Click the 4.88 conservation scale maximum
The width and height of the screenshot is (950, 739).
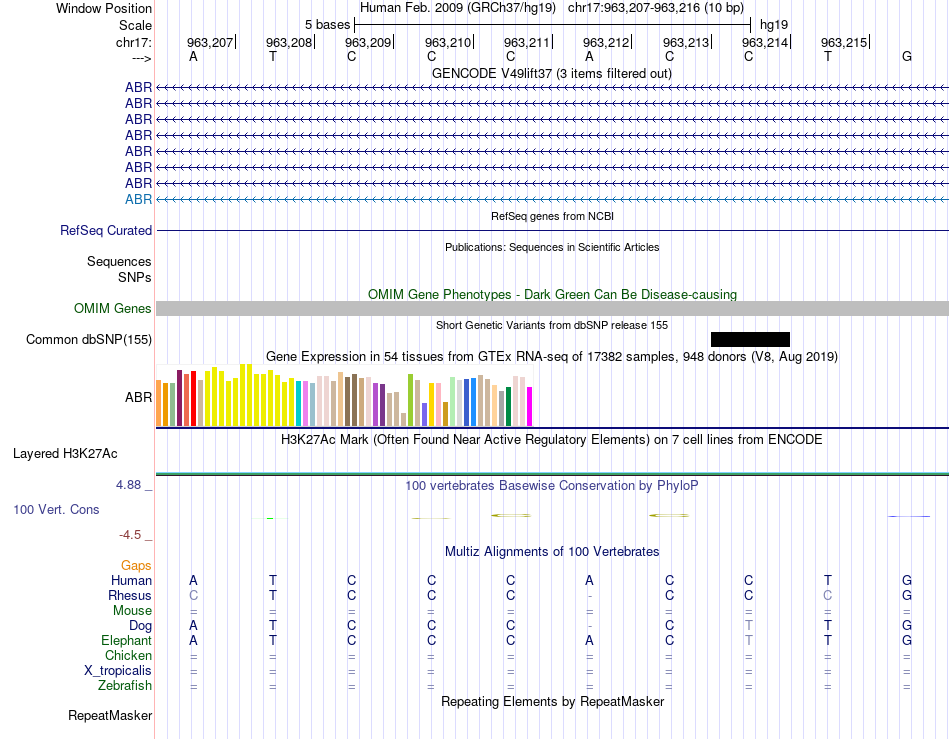(128, 485)
